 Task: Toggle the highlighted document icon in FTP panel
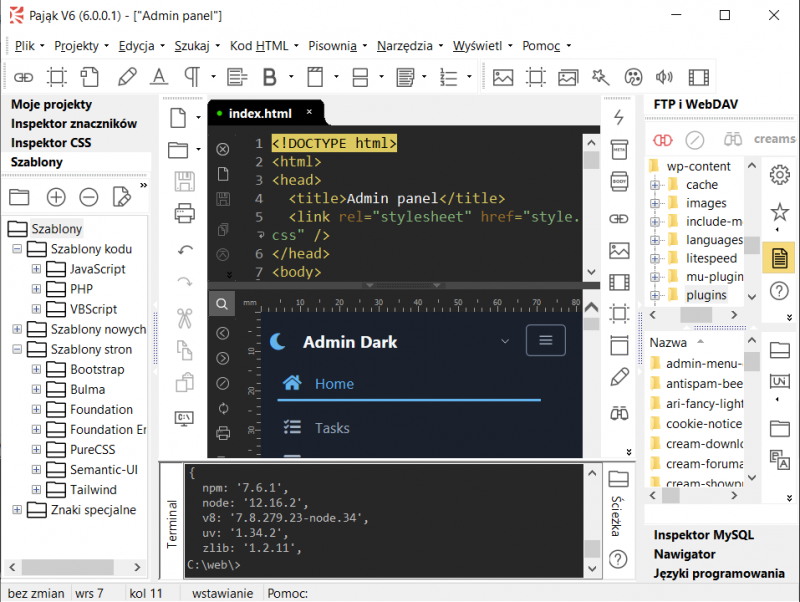coord(779,258)
